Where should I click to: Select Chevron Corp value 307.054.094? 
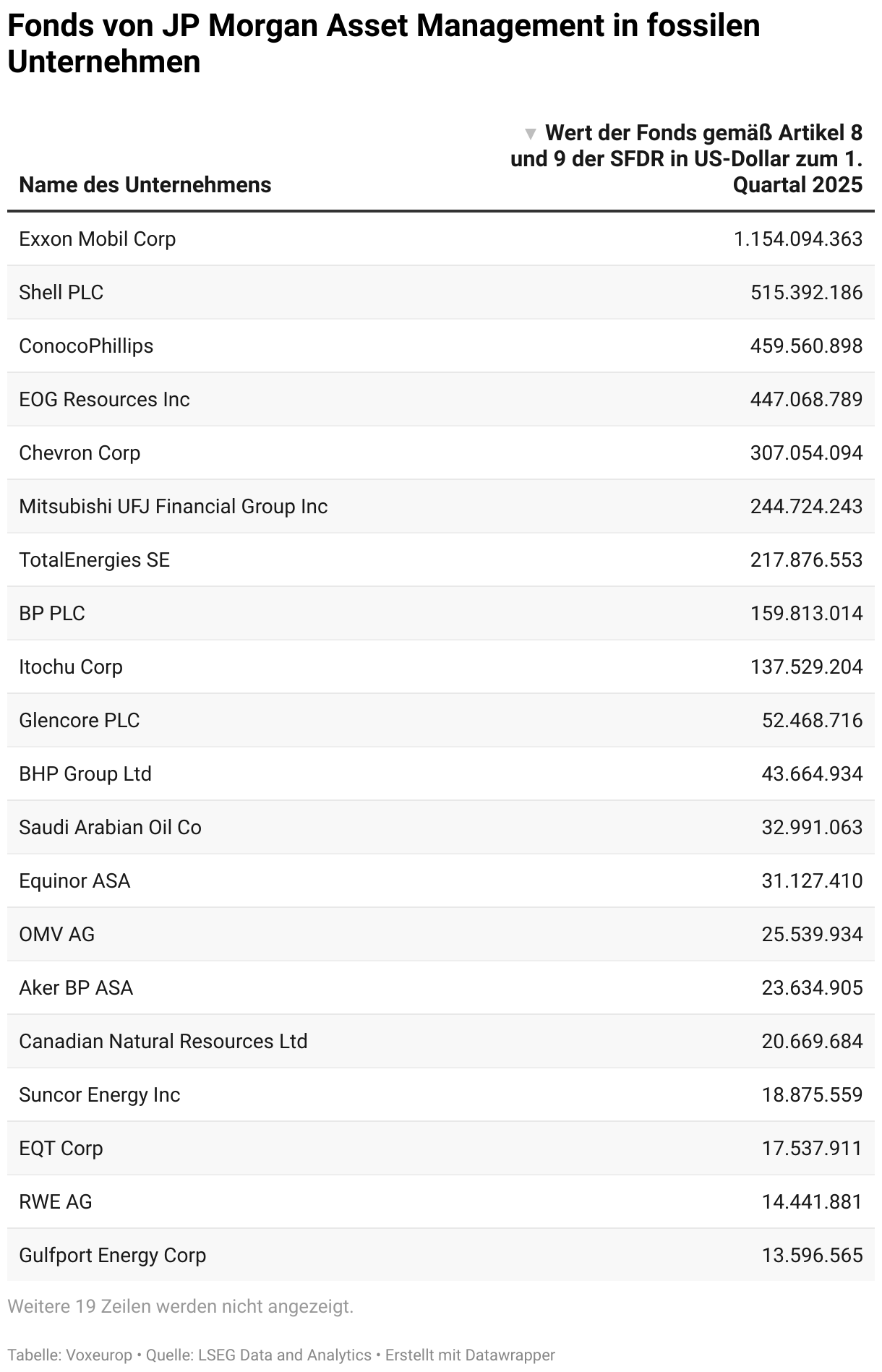pos(806,453)
